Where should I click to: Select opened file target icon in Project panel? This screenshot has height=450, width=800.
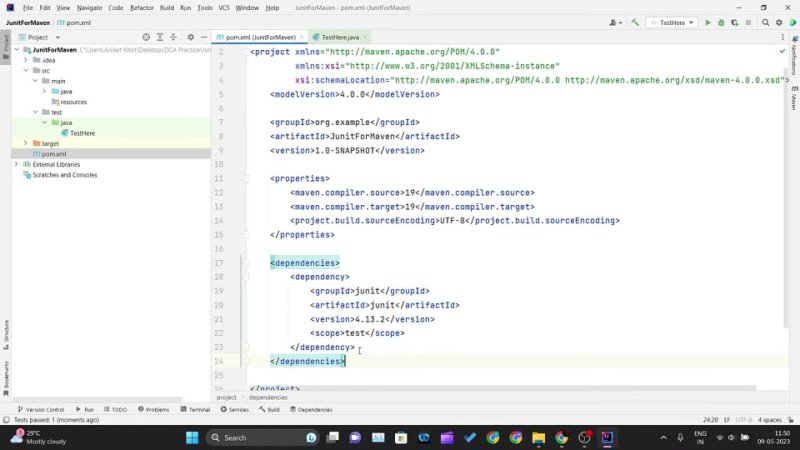tap(146, 37)
